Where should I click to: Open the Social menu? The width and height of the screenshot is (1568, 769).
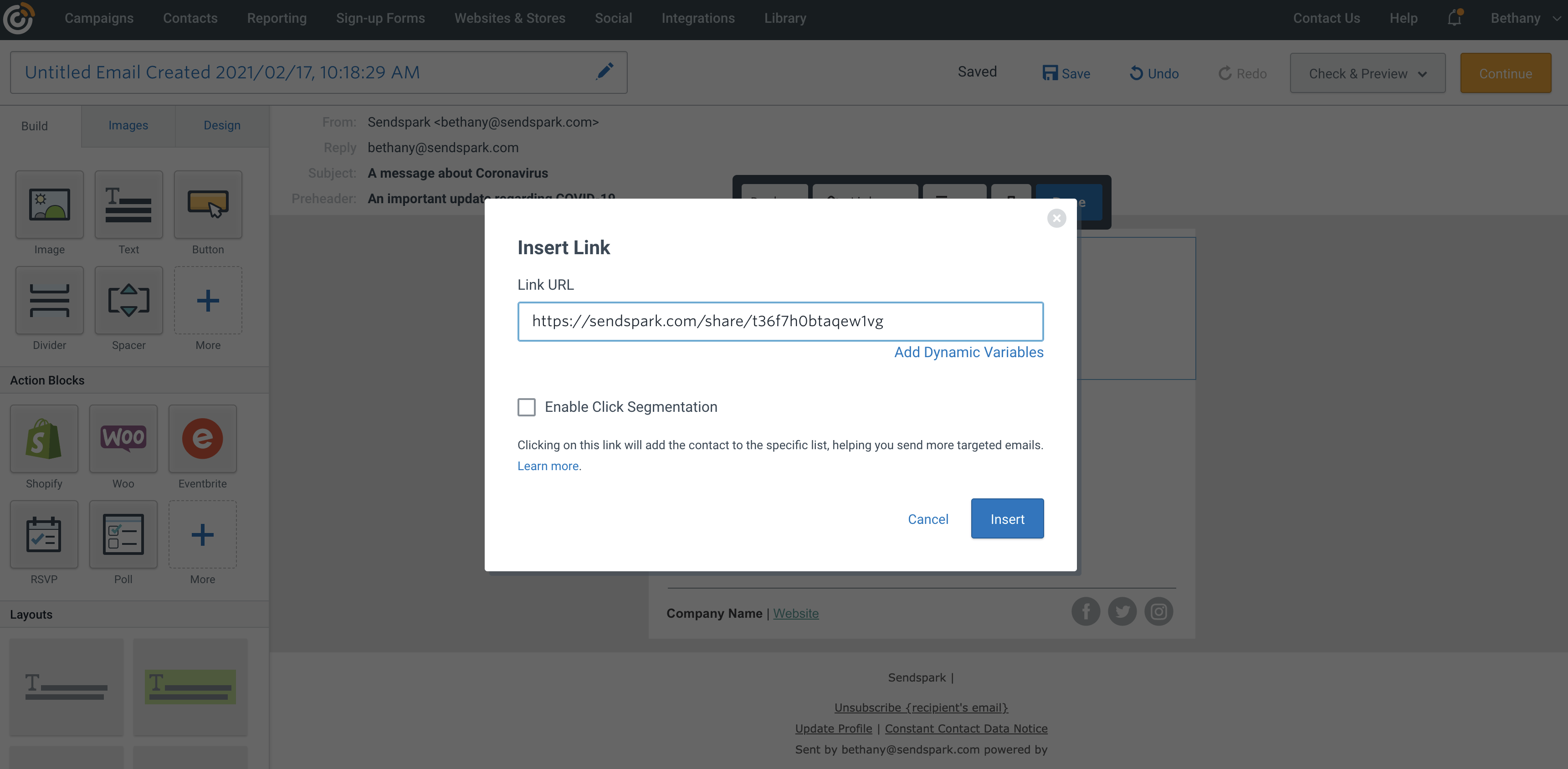click(613, 18)
